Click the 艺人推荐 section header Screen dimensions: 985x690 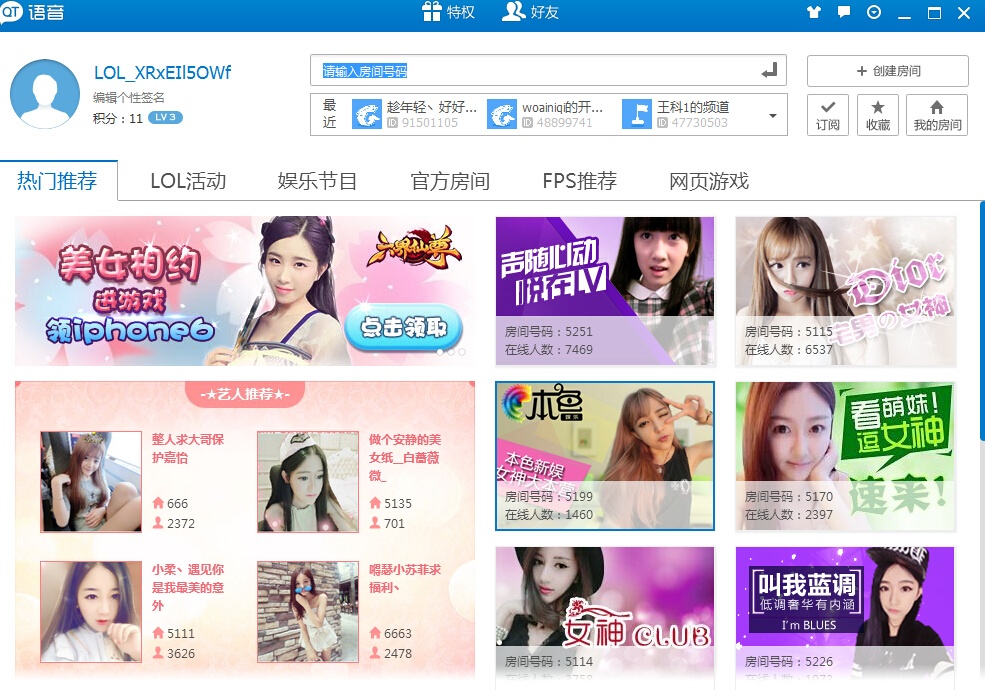click(x=245, y=394)
